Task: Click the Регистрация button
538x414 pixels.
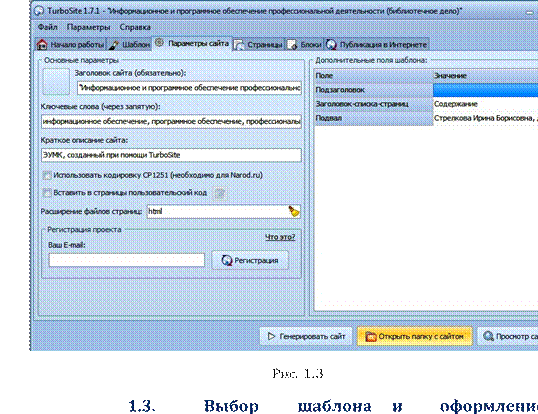Action: pos(250,260)
